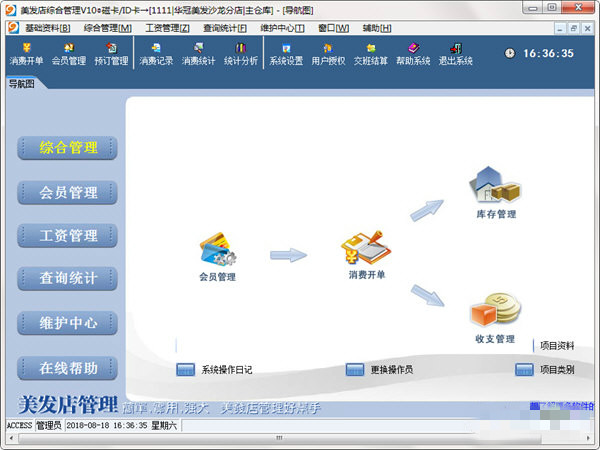Click the 16:36:35 time display
Image resolution: width=600 pixels, height=450 pixels.
pos(548,53)
